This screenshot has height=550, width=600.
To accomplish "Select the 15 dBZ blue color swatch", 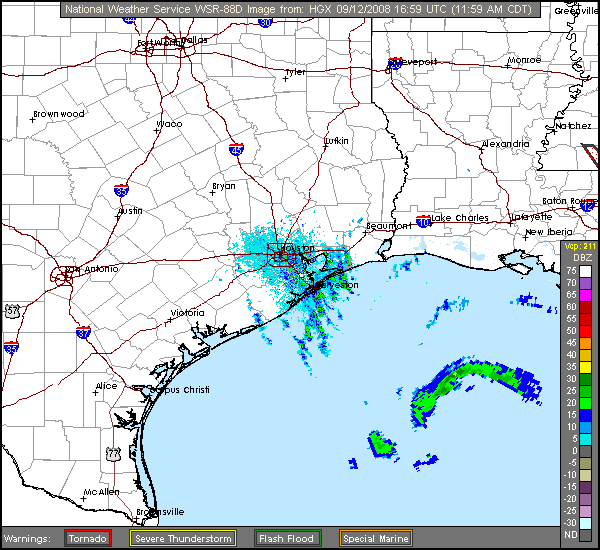I will pyautogui.click(x=585, y=415).
